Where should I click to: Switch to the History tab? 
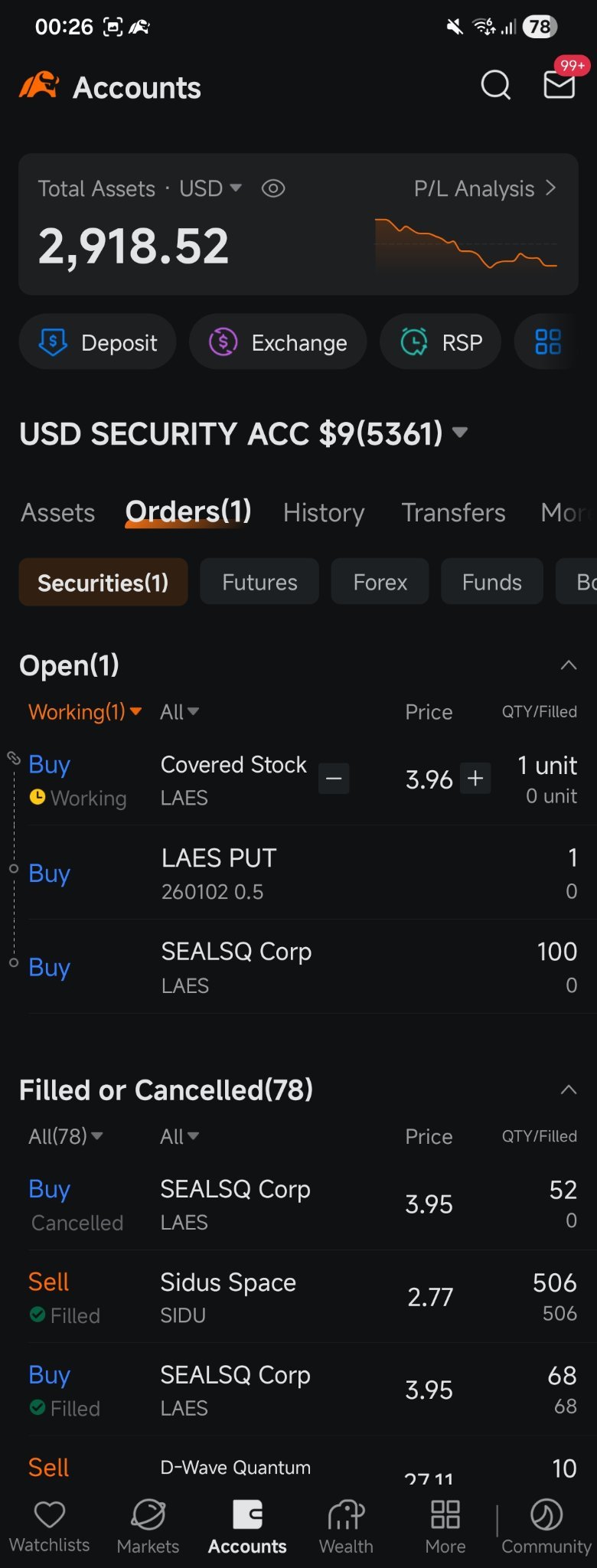tap(324, 512)
